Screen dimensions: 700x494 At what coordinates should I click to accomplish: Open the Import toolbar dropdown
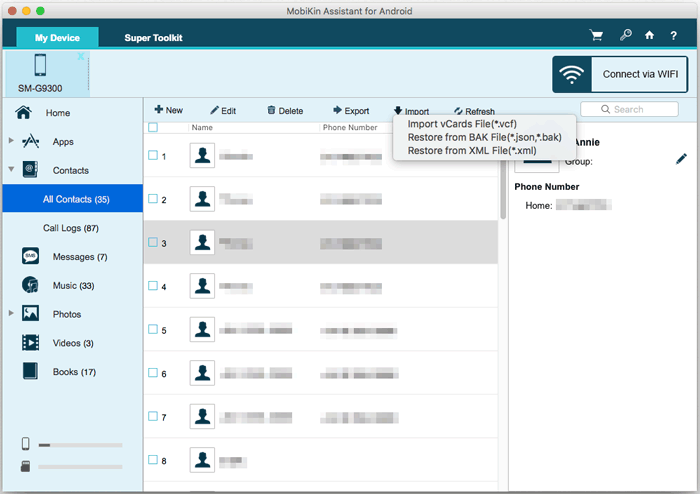click(411, 111)
